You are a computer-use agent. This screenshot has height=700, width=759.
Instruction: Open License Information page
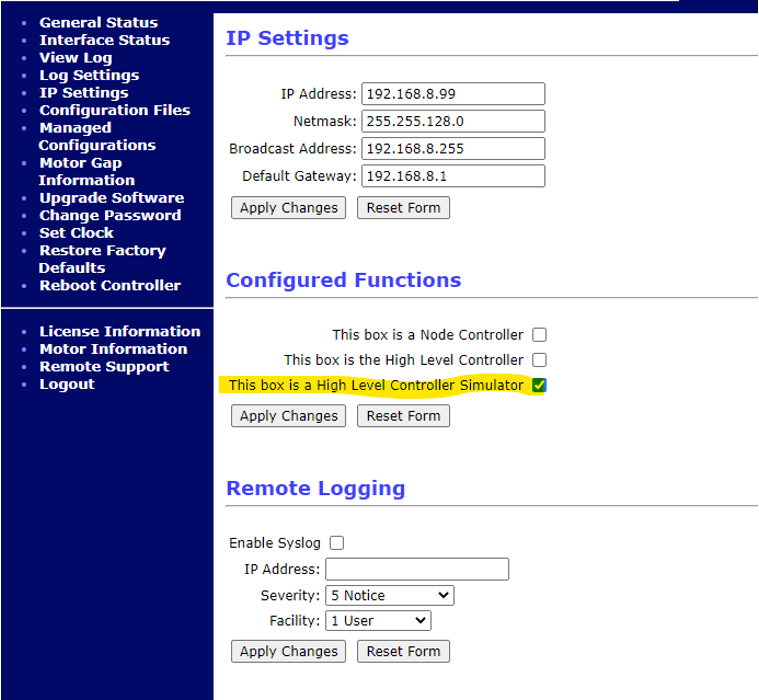120,332
